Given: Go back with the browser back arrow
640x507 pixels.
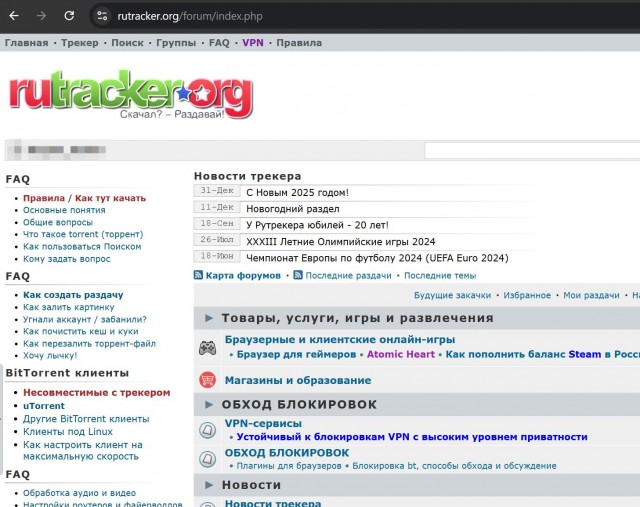Looking at the screenshot, I should [14, 16].
